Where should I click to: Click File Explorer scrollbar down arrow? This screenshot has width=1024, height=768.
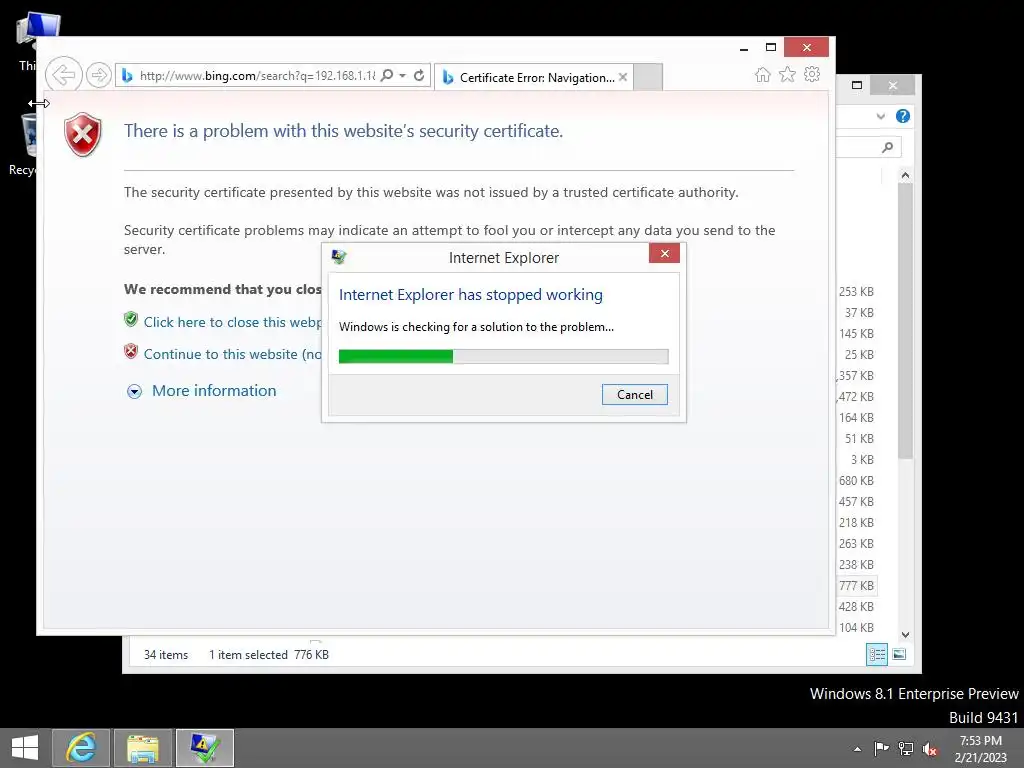905,635
